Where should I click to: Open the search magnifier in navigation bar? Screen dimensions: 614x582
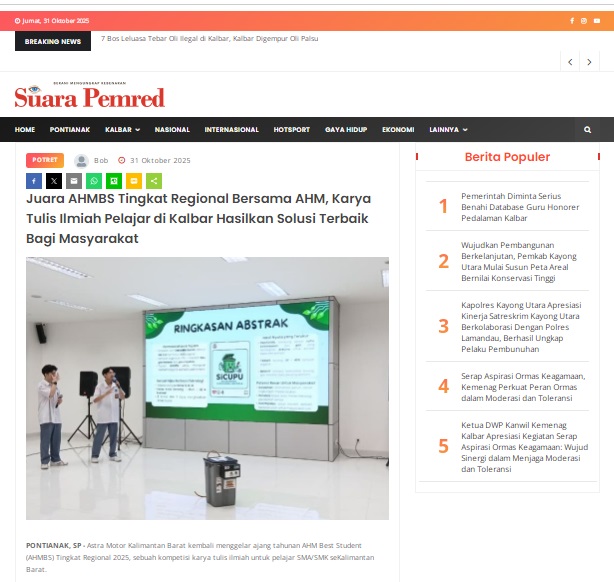pyautogui.click(x=587, y=130)
